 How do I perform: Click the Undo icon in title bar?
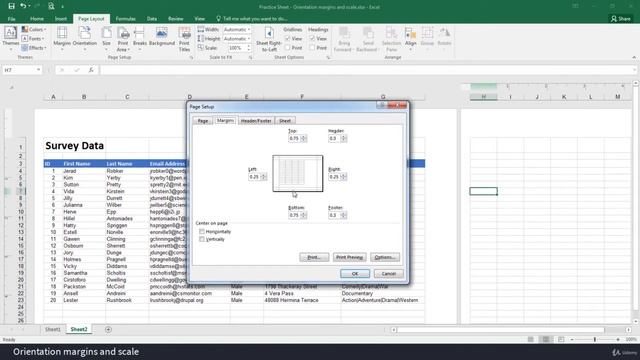23,6
